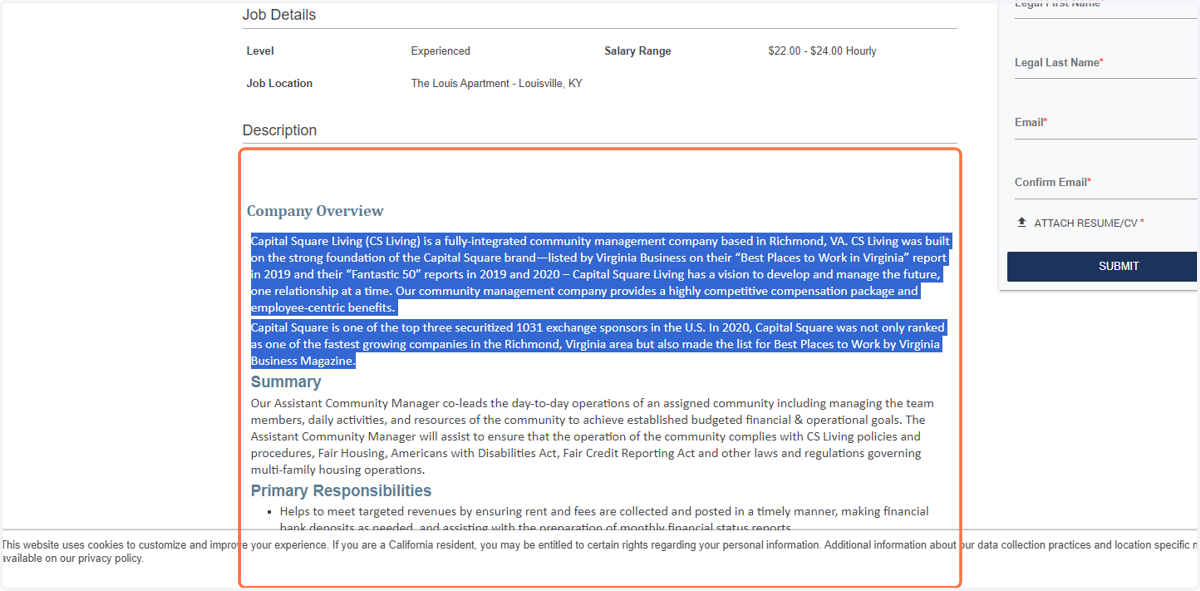
Task: Focus the Email input field
Action: (1105, 123)
